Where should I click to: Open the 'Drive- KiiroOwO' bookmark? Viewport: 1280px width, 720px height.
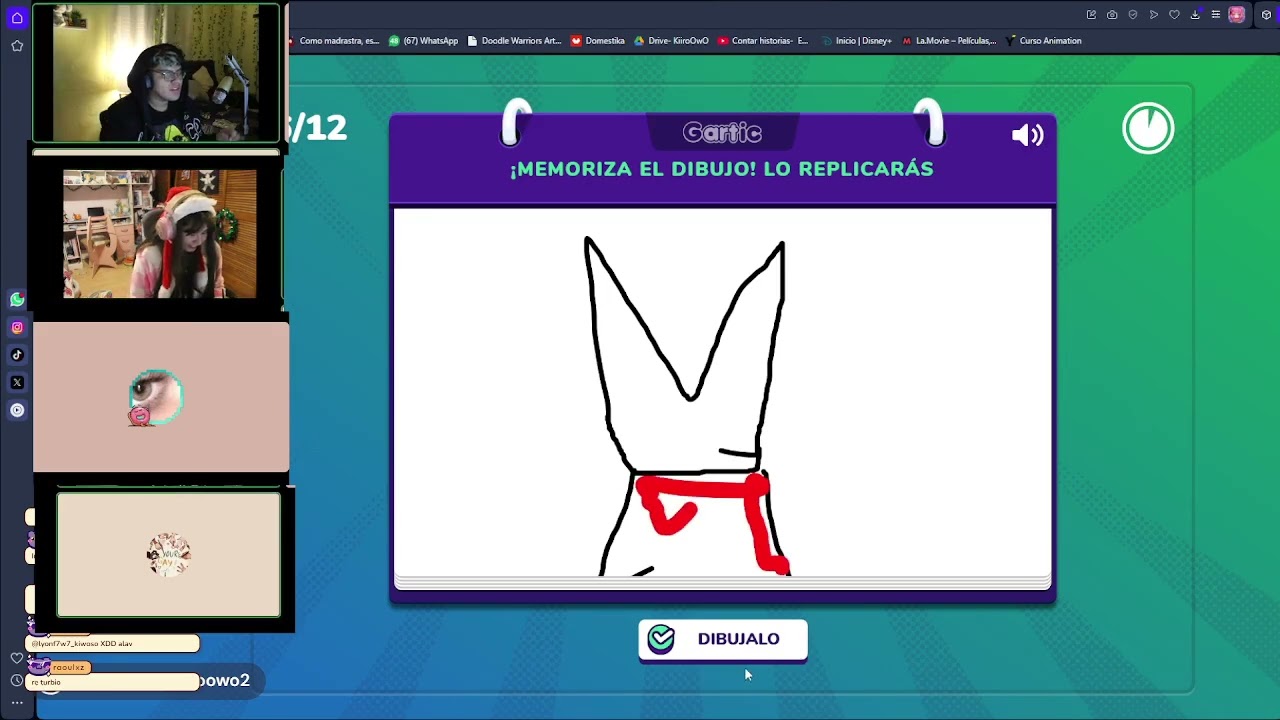click(671, 41)
